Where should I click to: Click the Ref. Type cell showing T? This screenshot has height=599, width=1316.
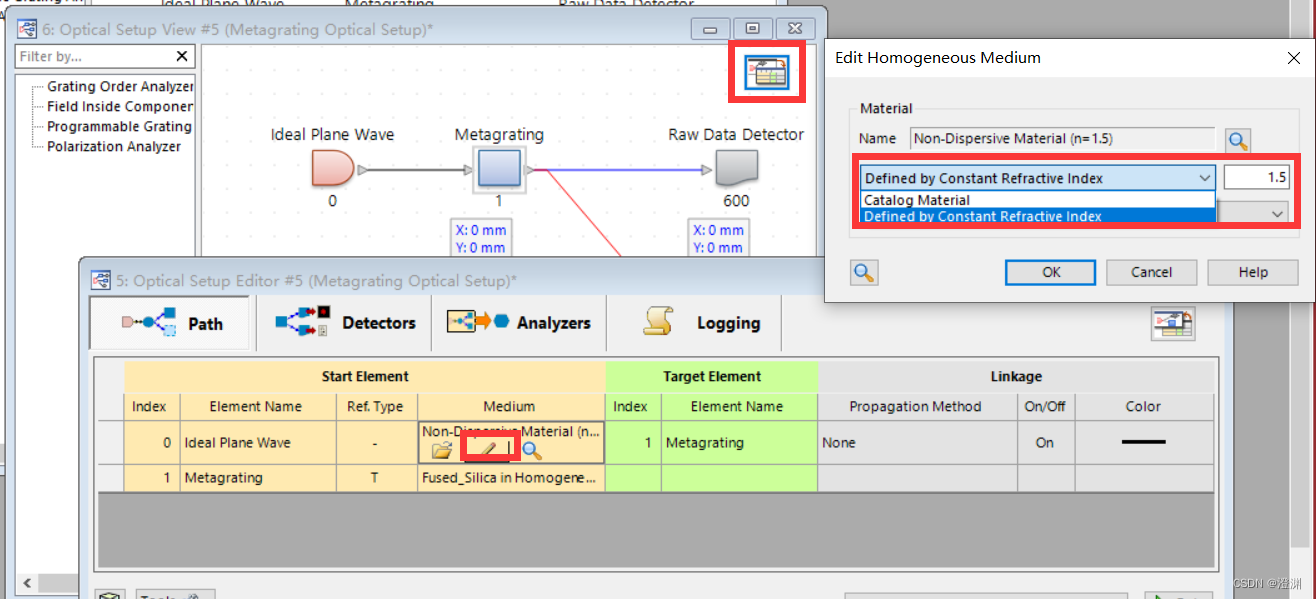pyautogui.click(x=376, y=478)
